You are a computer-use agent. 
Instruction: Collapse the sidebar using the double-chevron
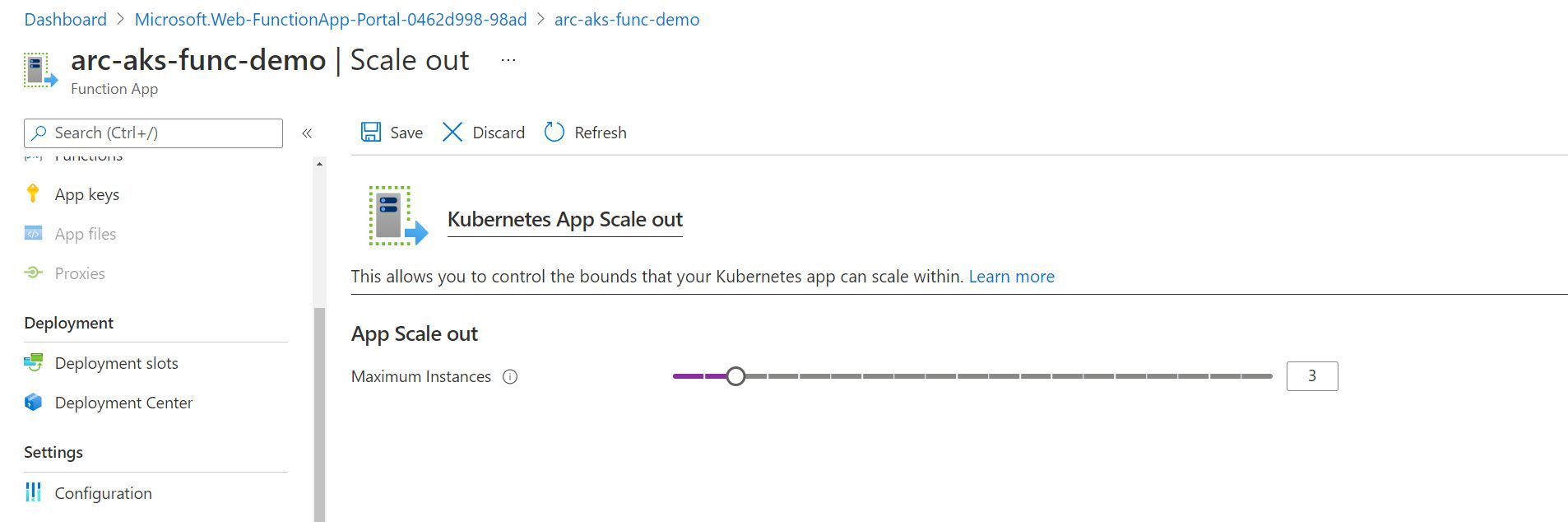coord(308,133)
